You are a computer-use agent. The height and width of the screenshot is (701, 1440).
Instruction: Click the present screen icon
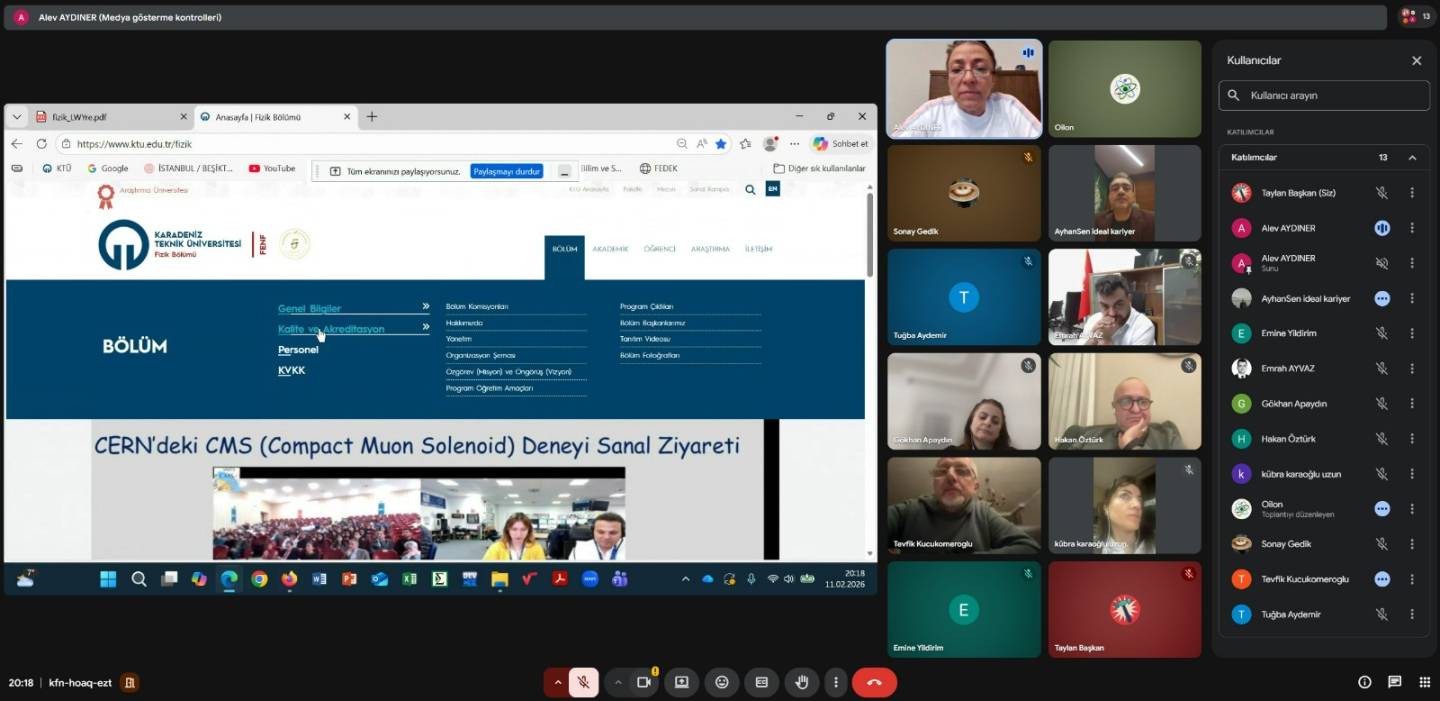[x=681, y=682]
